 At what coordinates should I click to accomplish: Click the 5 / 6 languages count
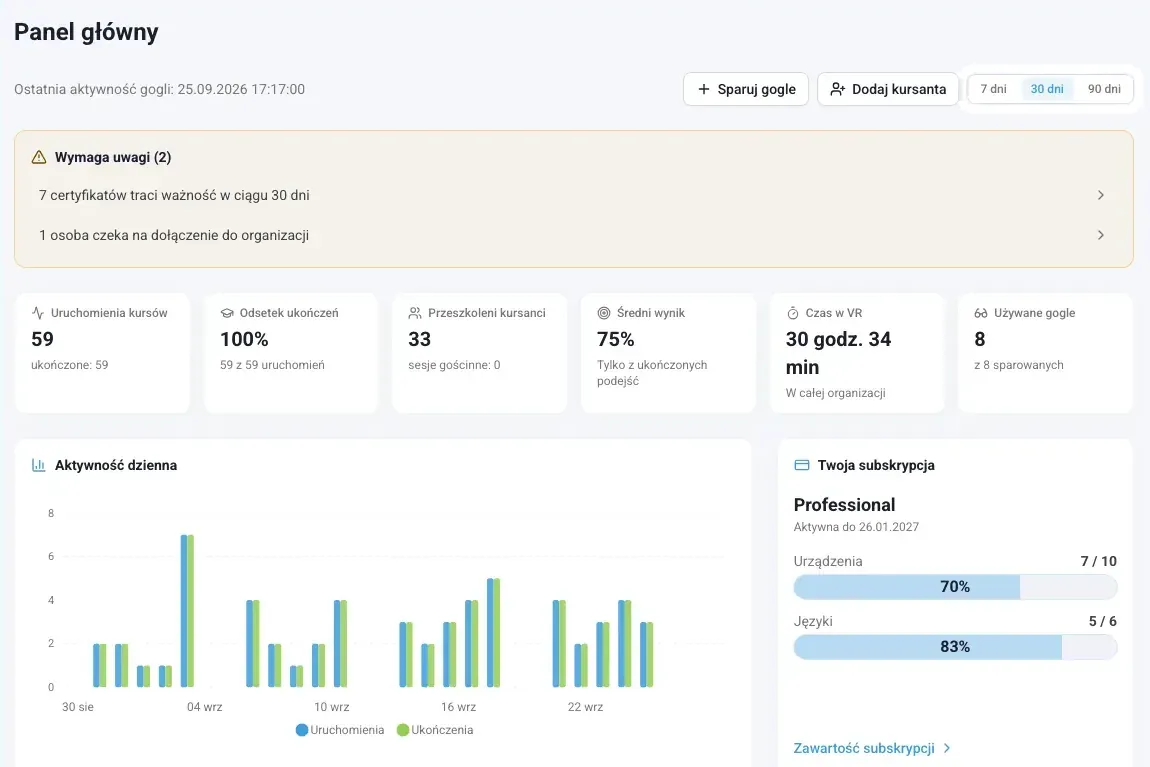coord(1102,621)
